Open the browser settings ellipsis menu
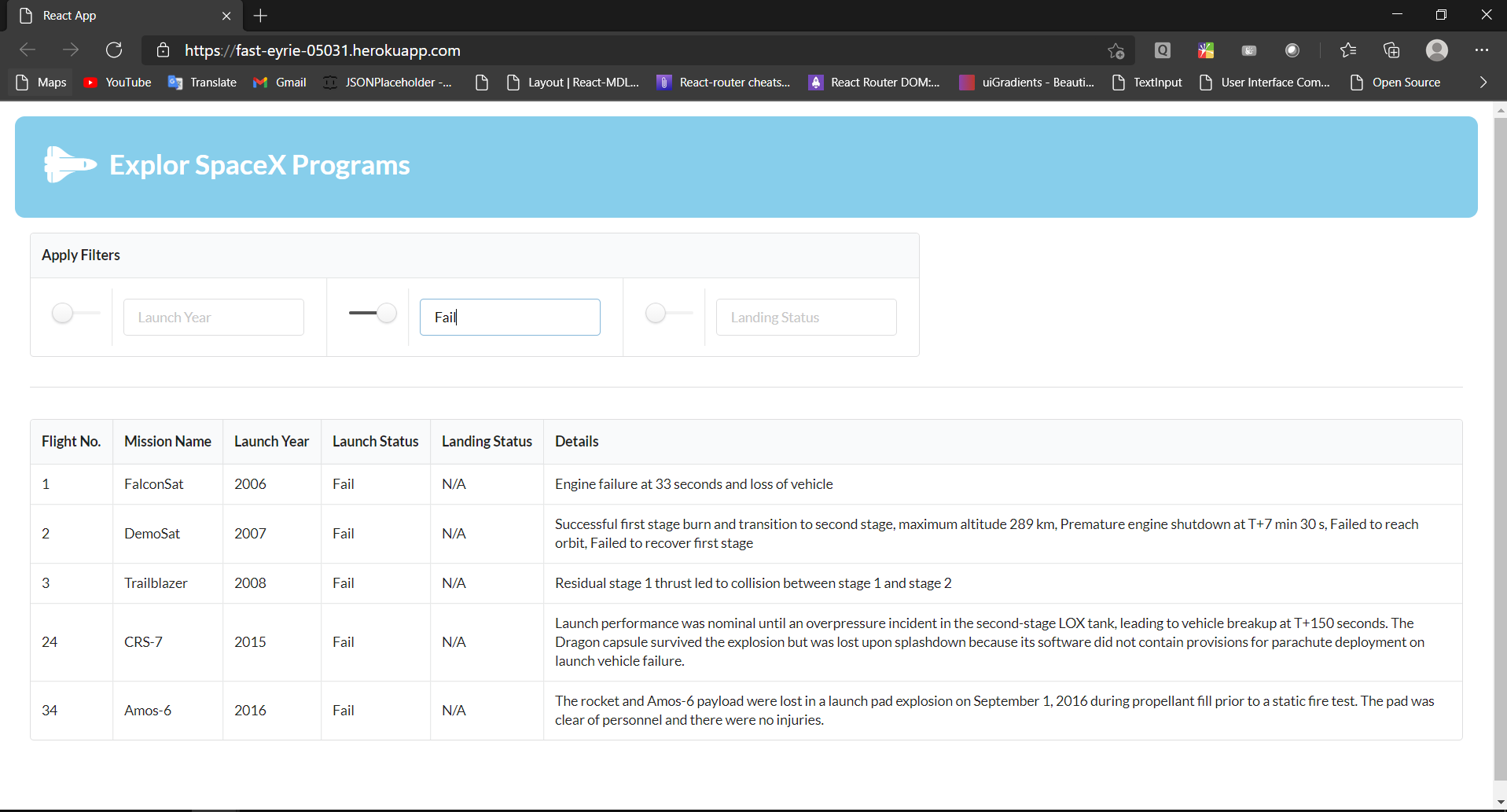Screen dimensions: 1507x812 pos(1483,50)
